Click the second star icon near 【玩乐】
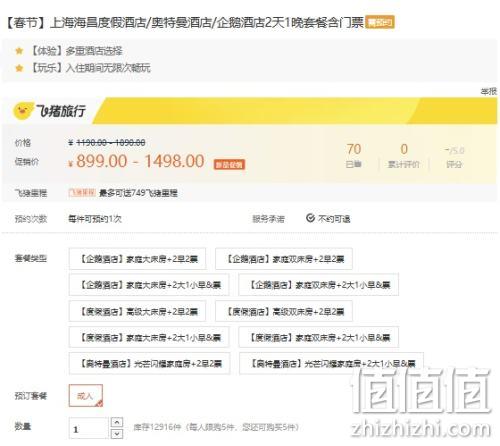Screen dimensions: 500x446 click(19, 68)
